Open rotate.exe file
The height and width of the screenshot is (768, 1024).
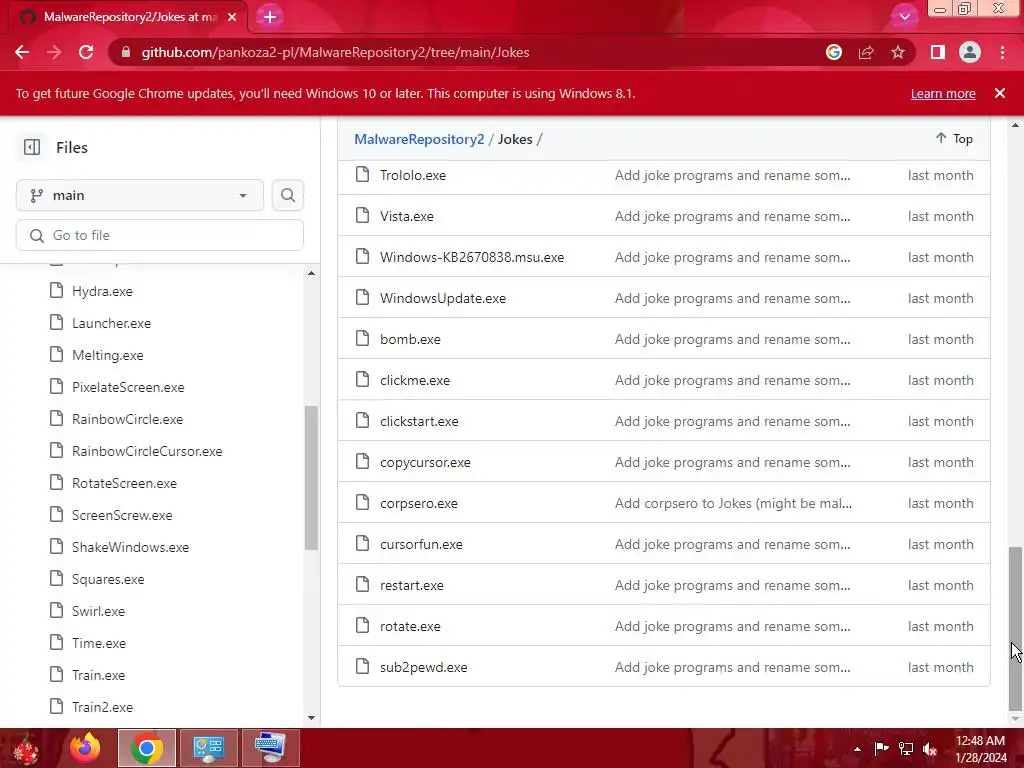pyautogui.click(x=410, y=626)
